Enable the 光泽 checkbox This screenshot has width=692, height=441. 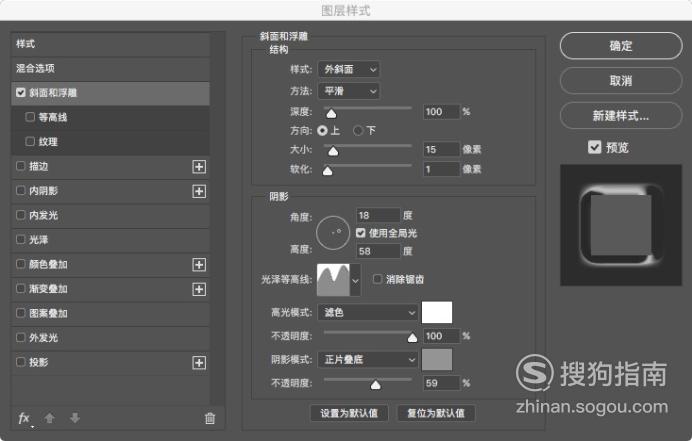20,239
